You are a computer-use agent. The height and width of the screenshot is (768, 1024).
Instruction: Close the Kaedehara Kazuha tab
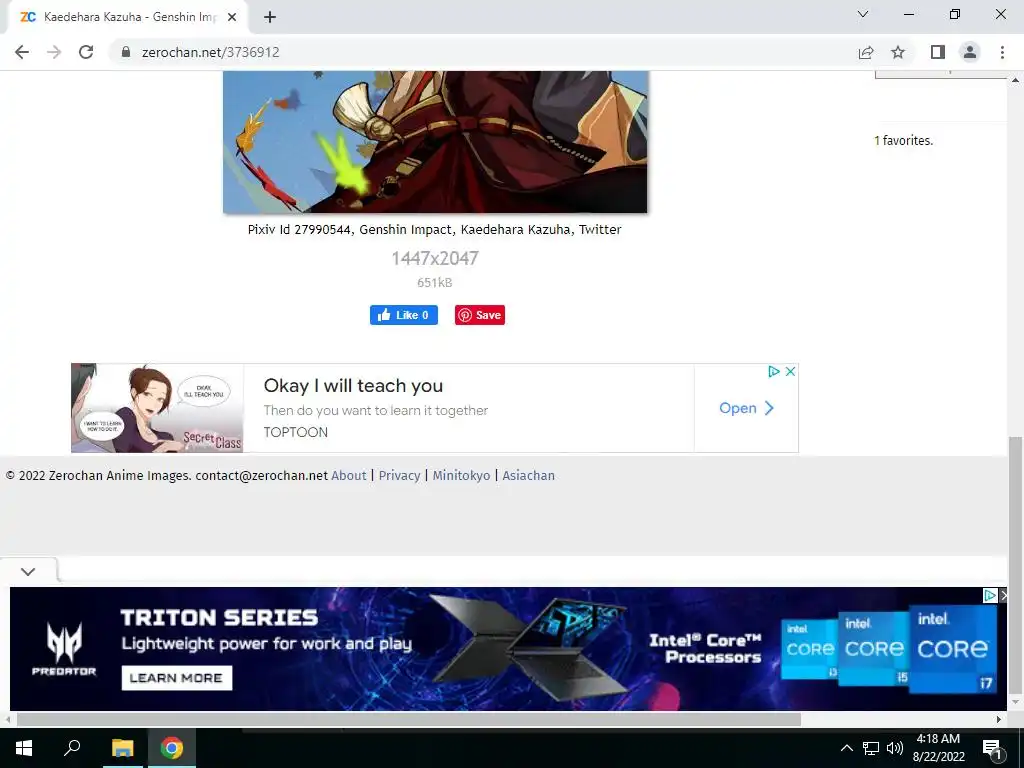[x=232, y=17]
